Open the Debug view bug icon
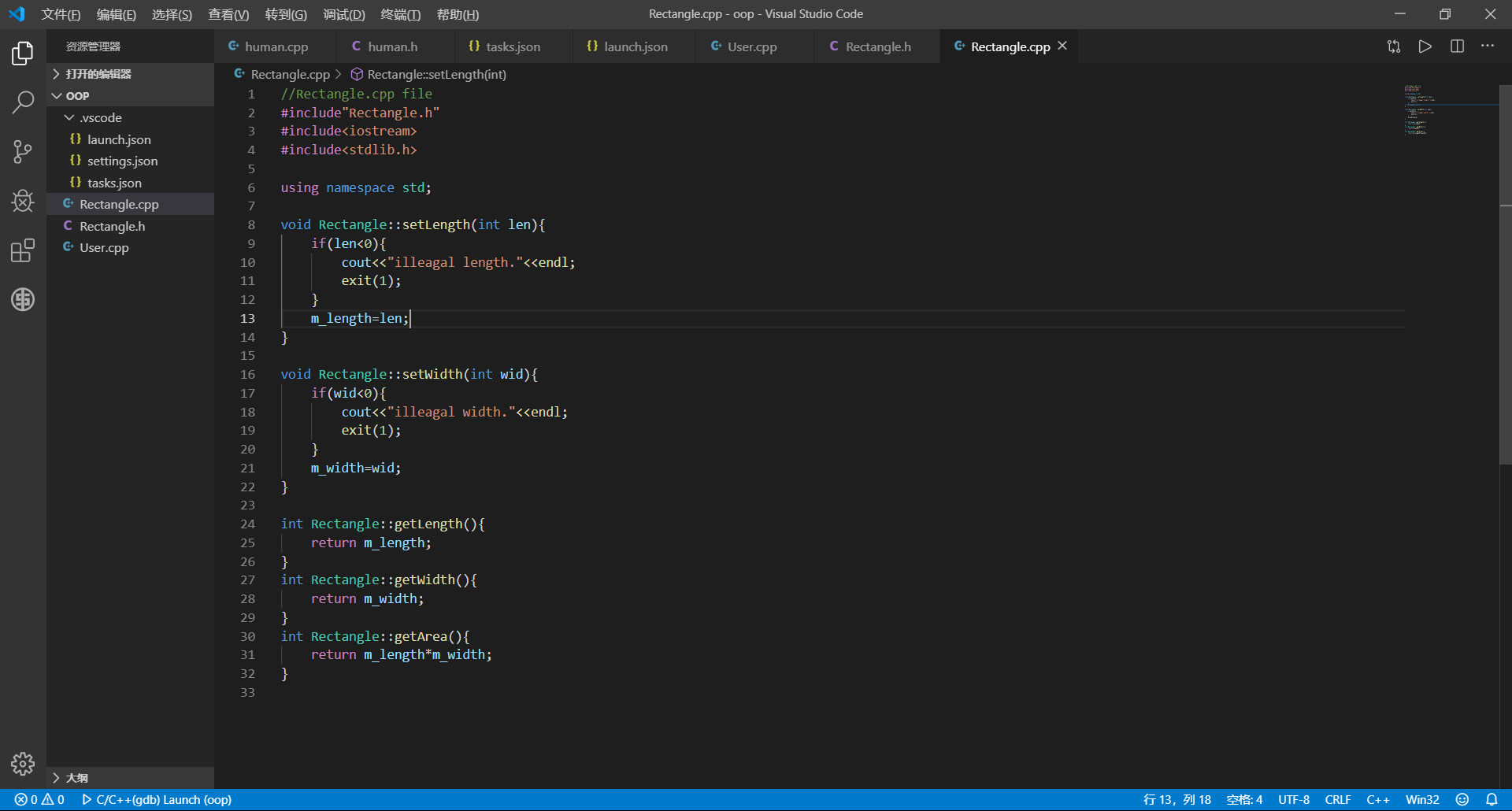1512x811 pixels. 23,202
